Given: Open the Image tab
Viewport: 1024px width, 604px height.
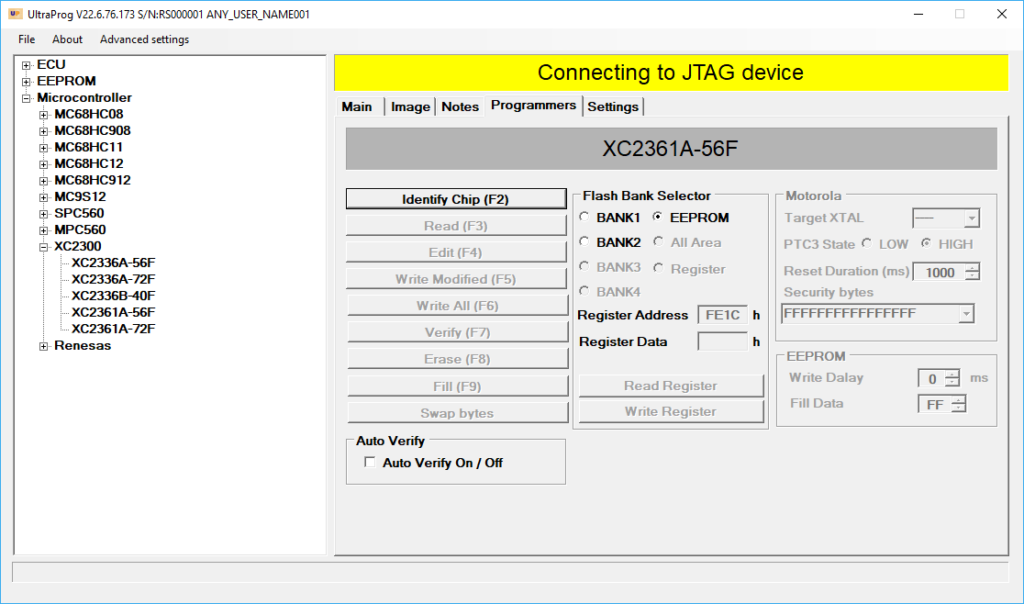Looking at the screenshot, I should 410,107.
